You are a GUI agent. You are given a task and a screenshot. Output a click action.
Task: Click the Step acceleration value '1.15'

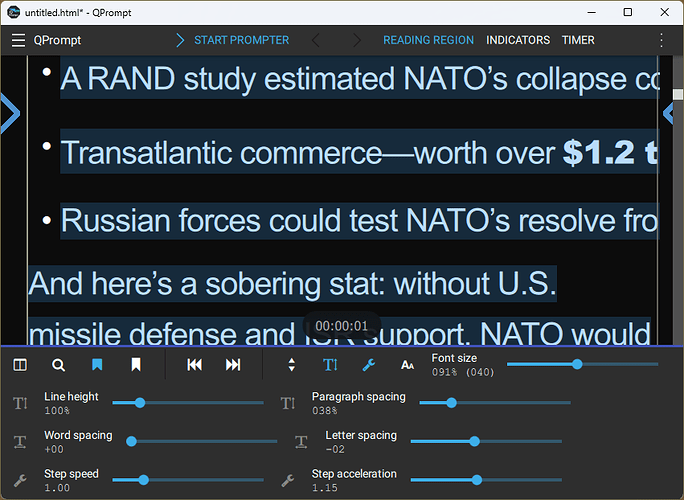[325, 488]
